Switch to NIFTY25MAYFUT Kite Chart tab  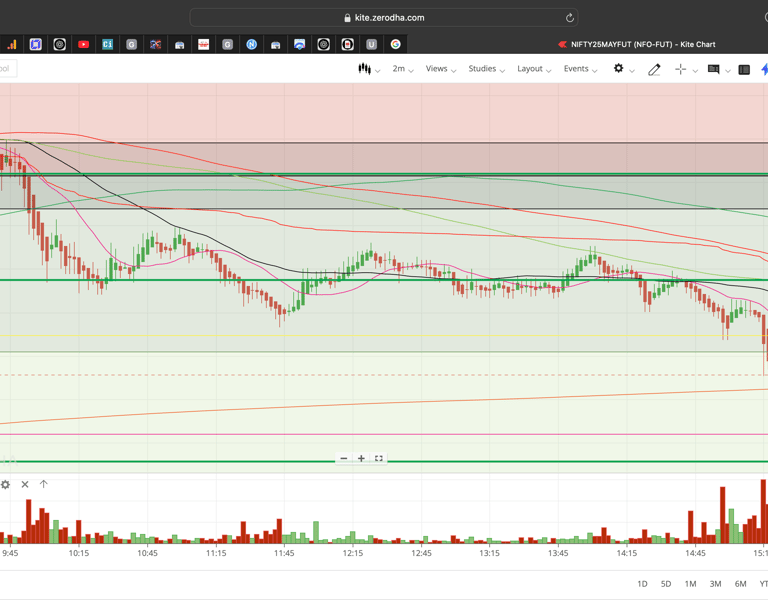tap(637, 45)
